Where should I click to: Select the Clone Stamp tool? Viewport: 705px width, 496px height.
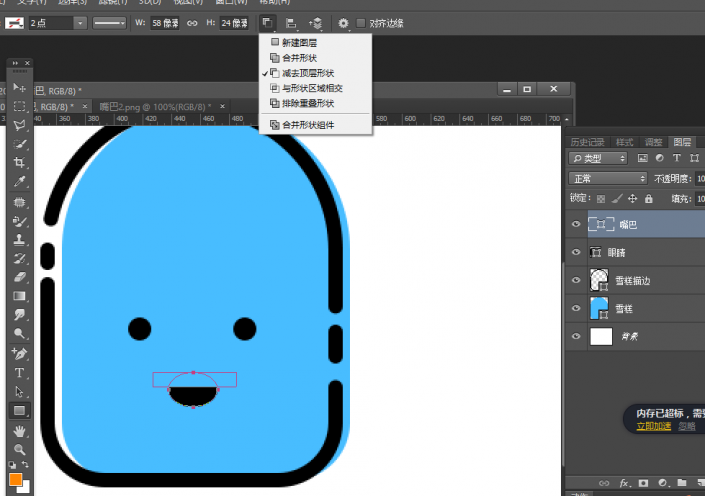click(19, 239)
